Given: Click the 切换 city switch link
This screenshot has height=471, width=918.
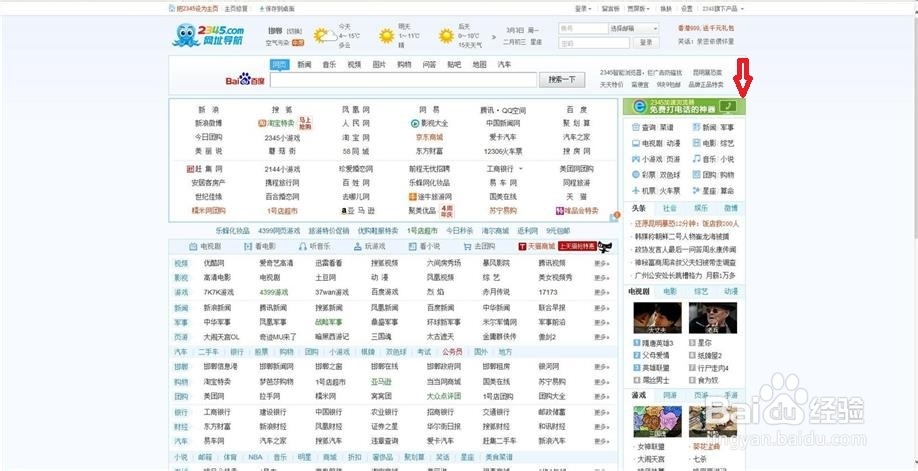Looking at the screenshot, I should (x=294, y=31).
